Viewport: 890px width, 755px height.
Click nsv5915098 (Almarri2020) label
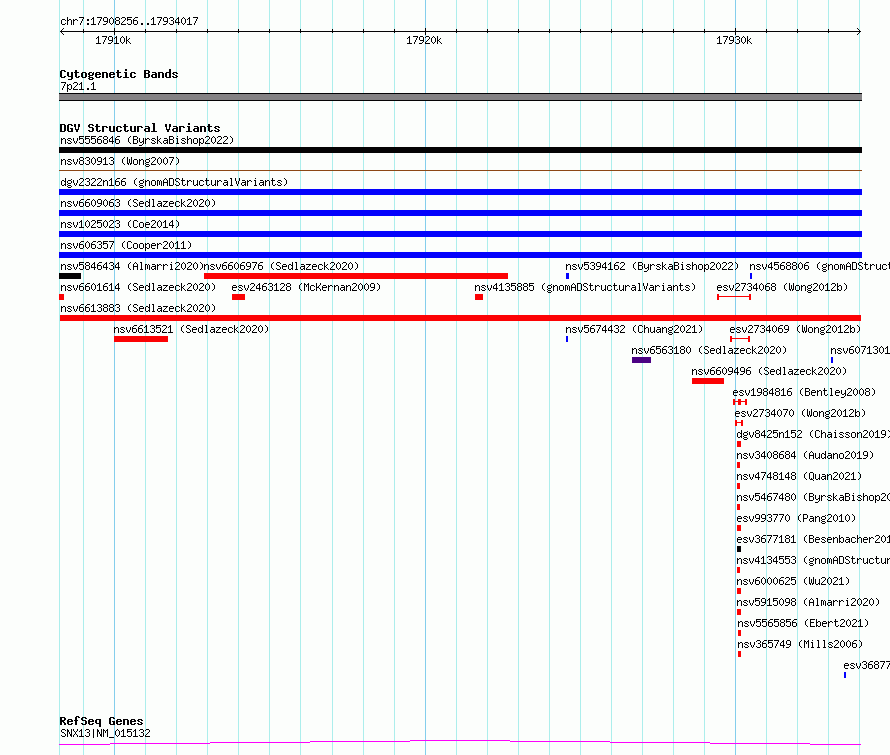coord(808,602)
